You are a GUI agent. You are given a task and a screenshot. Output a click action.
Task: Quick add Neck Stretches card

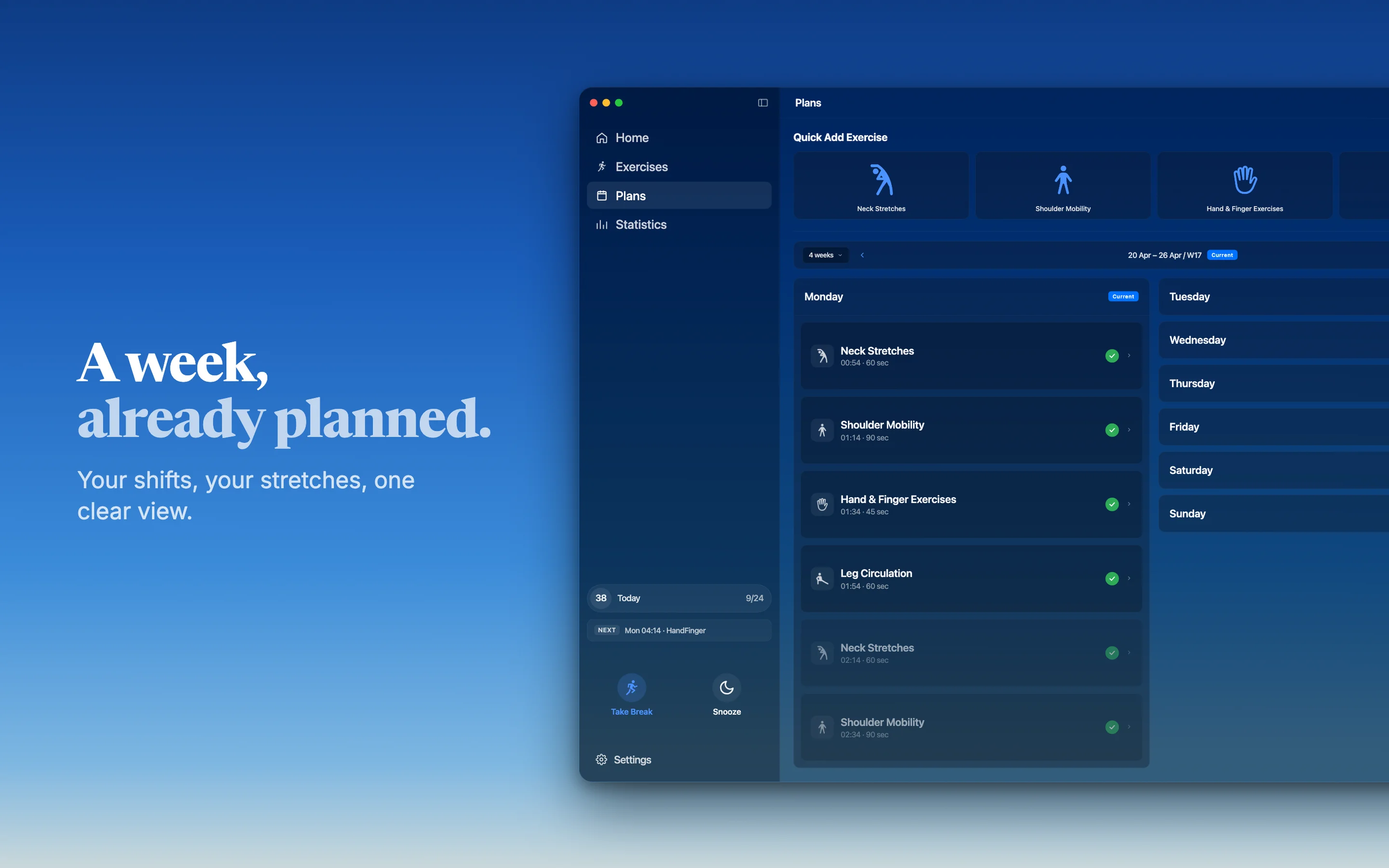click(x=881, y=186)
